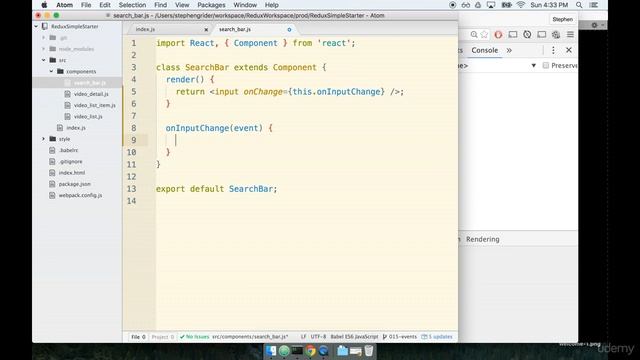Image resolution: width=640 pixels, height=360 pixels.
Task: Collapse the src folder
Action: [44, 60]
